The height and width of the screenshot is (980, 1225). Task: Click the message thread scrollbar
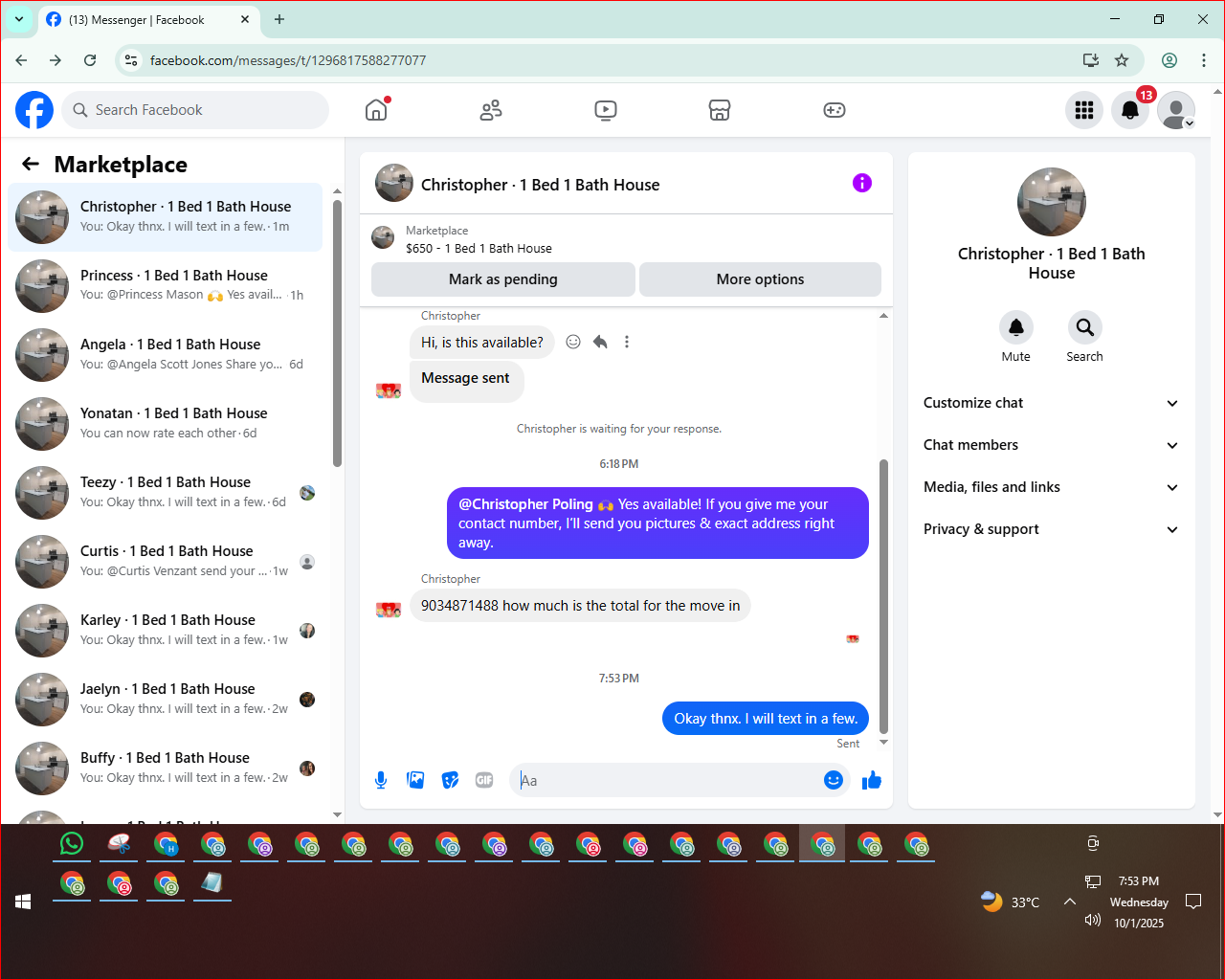coord(883,595)
